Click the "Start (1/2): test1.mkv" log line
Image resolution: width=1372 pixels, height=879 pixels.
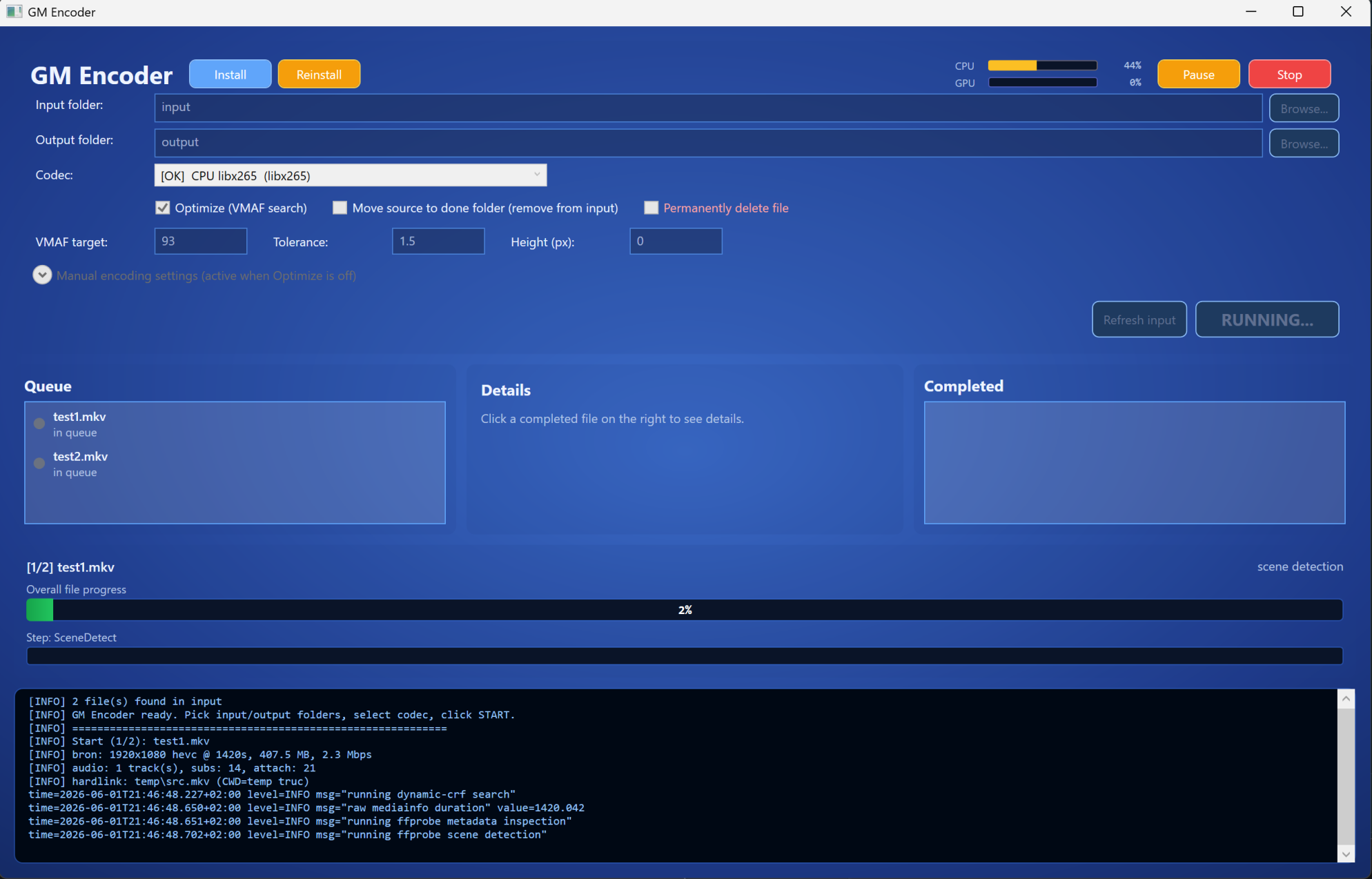tap(119, 741)
